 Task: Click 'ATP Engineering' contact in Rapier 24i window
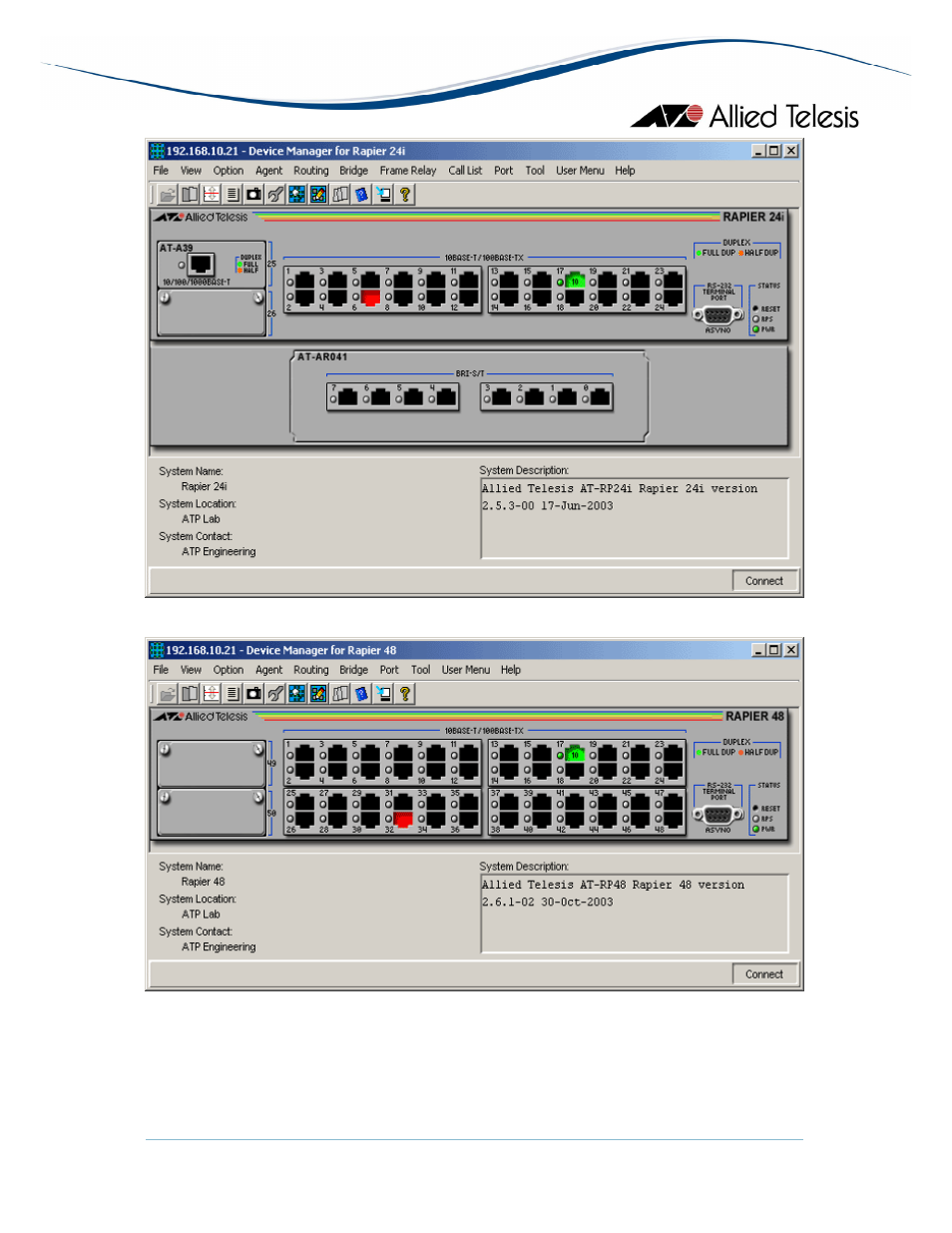point(219,552)
